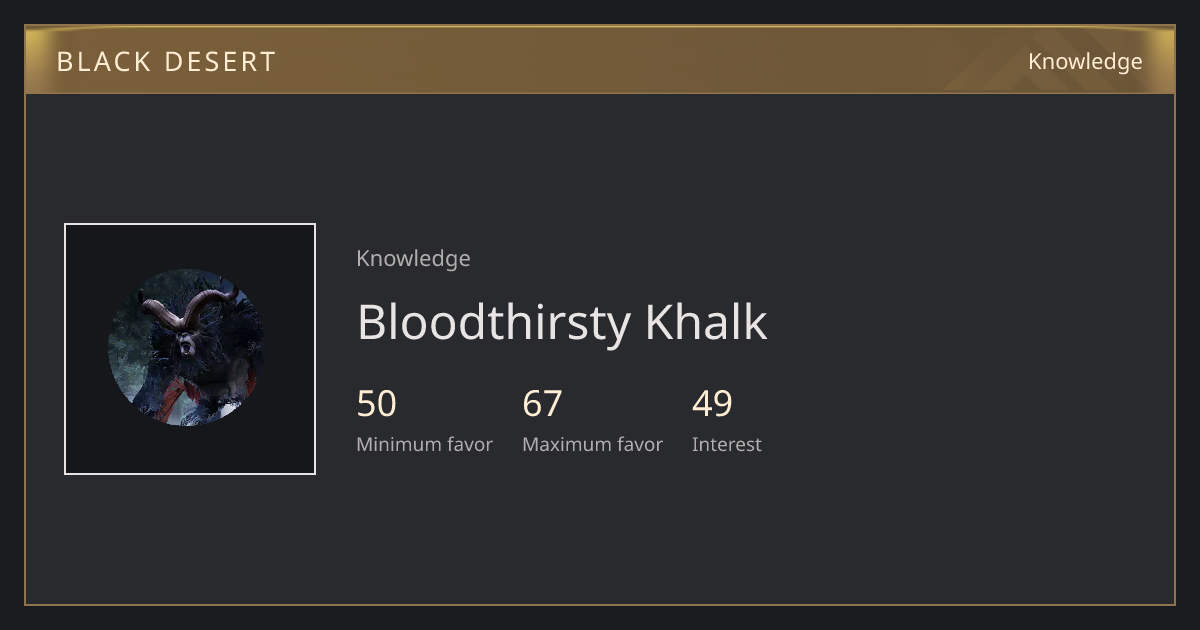Image resolution: width=1200 pixels, height=630 pixels.
Task: Select the gray Knowledge label above the title
Action: 413,259
